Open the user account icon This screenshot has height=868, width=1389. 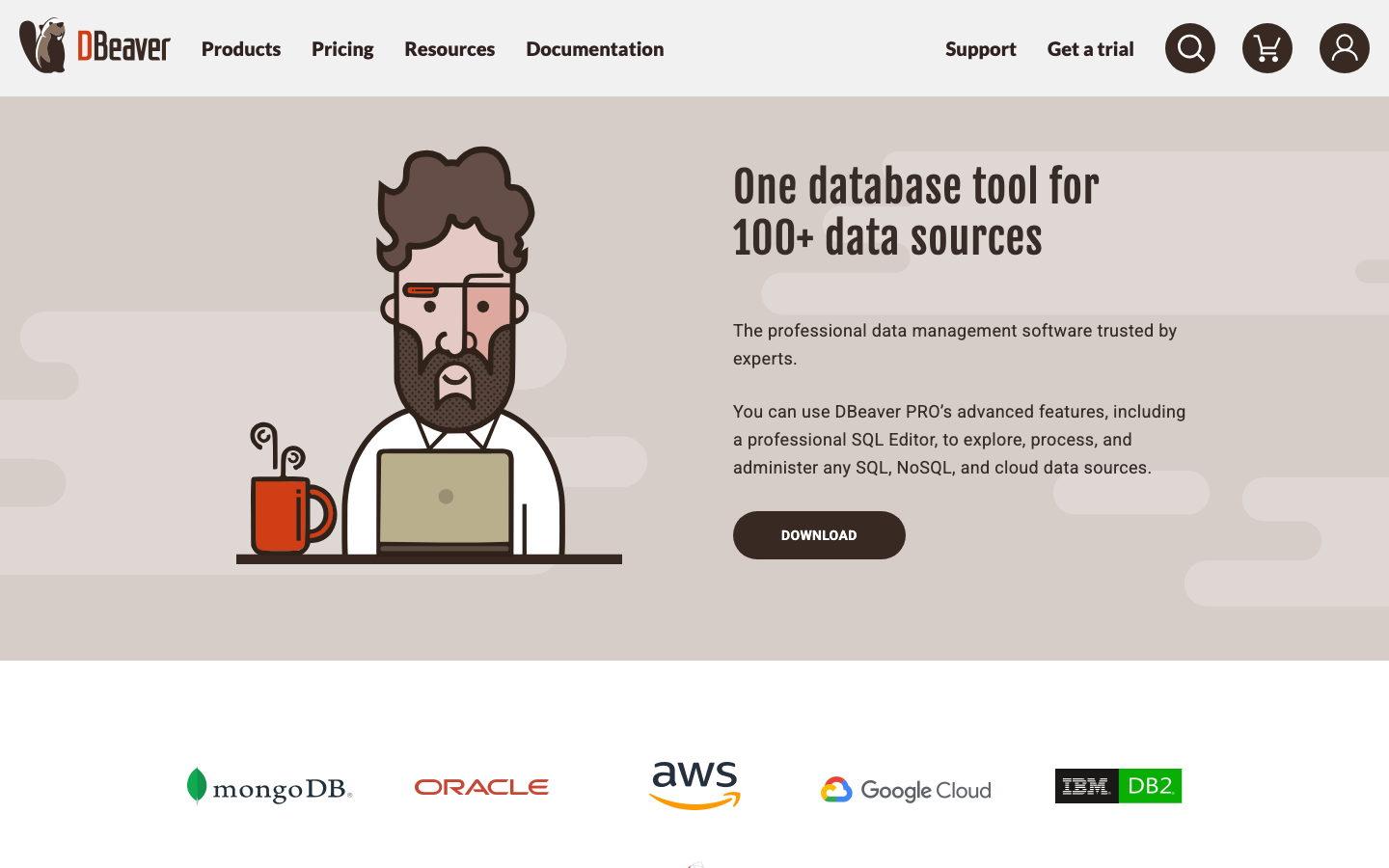(x=1344, y=48)
